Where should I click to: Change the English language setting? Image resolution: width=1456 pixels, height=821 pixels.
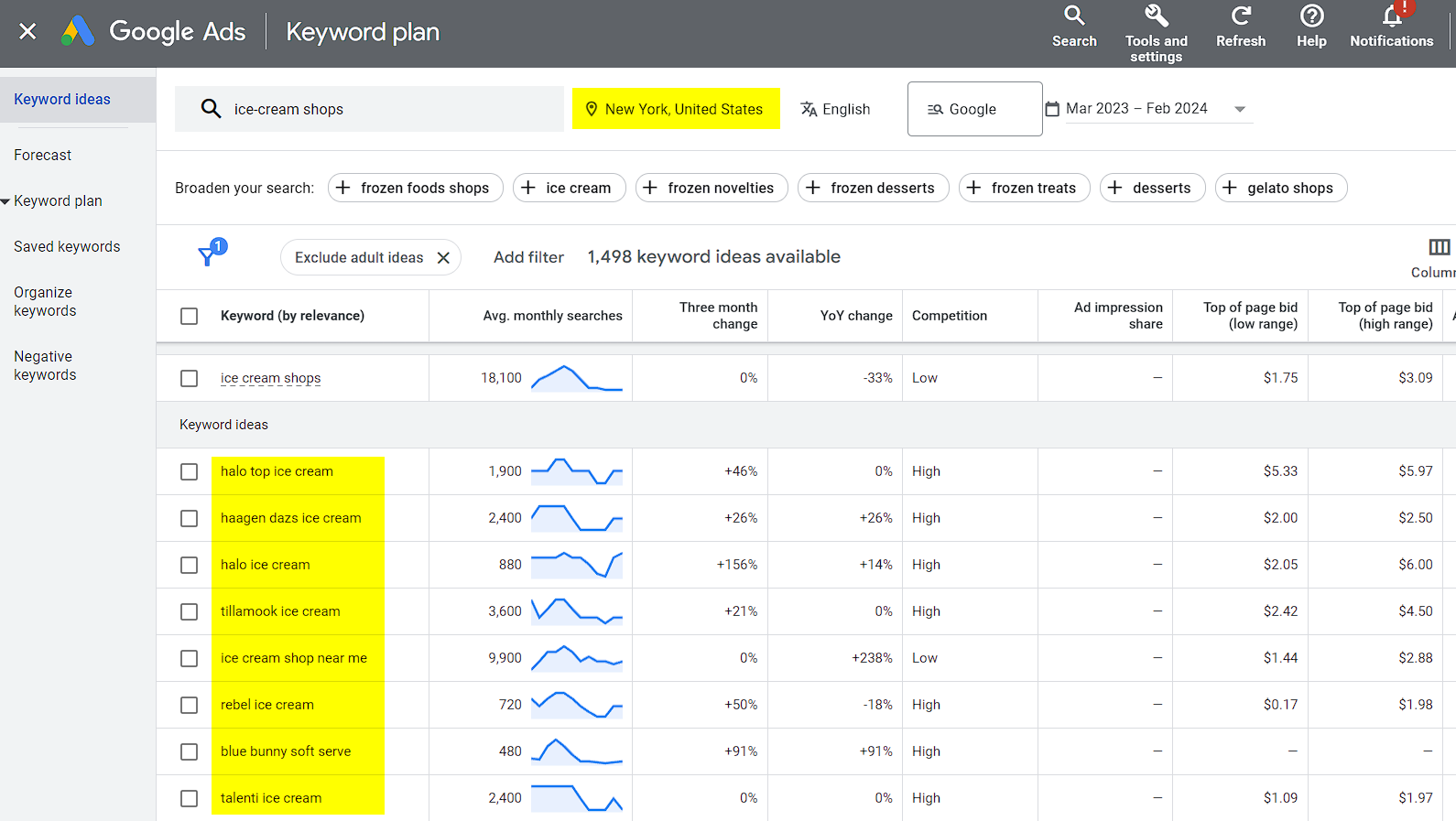[x=835, y=109]
